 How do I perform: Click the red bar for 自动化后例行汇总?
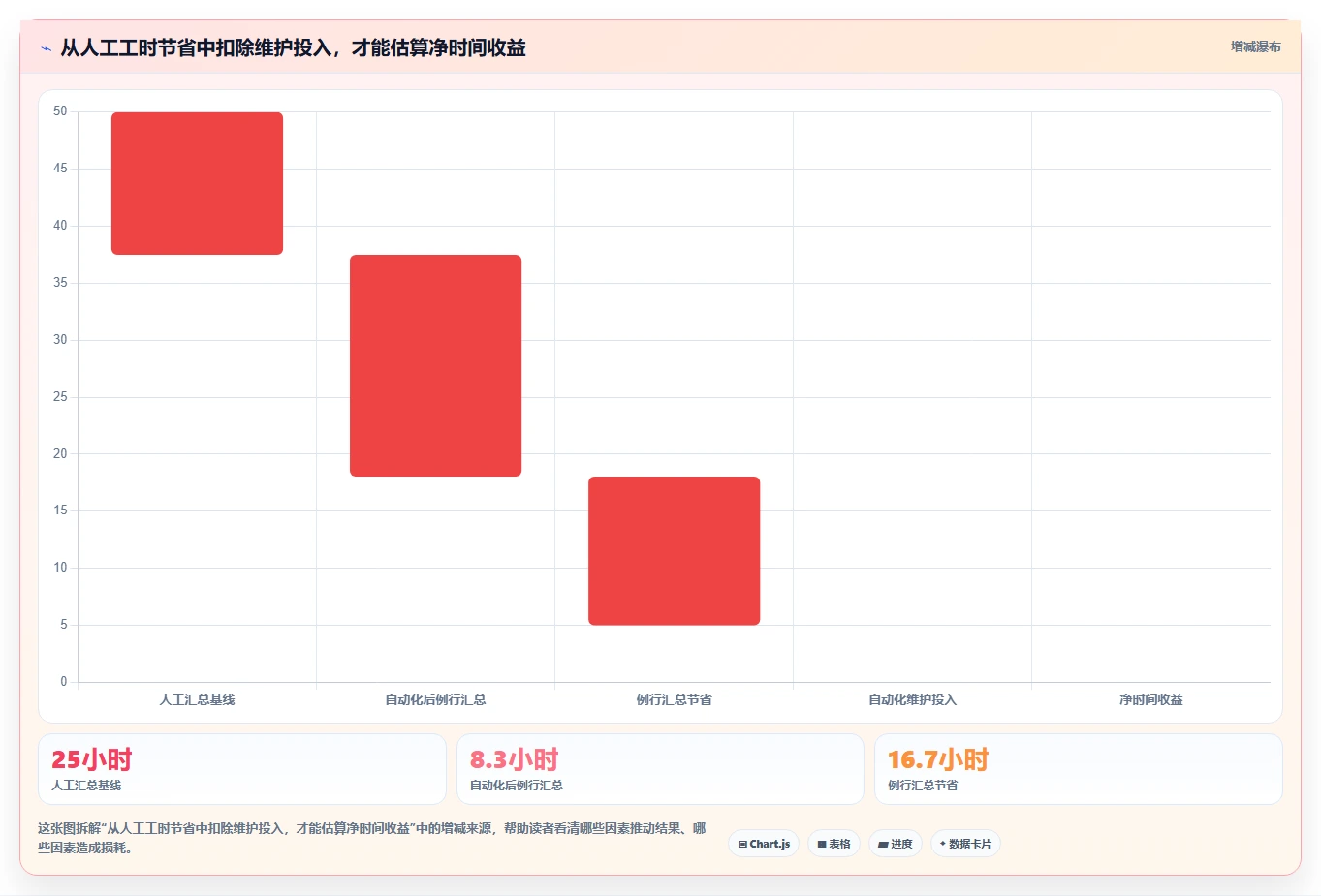click(x=435, y=365)
